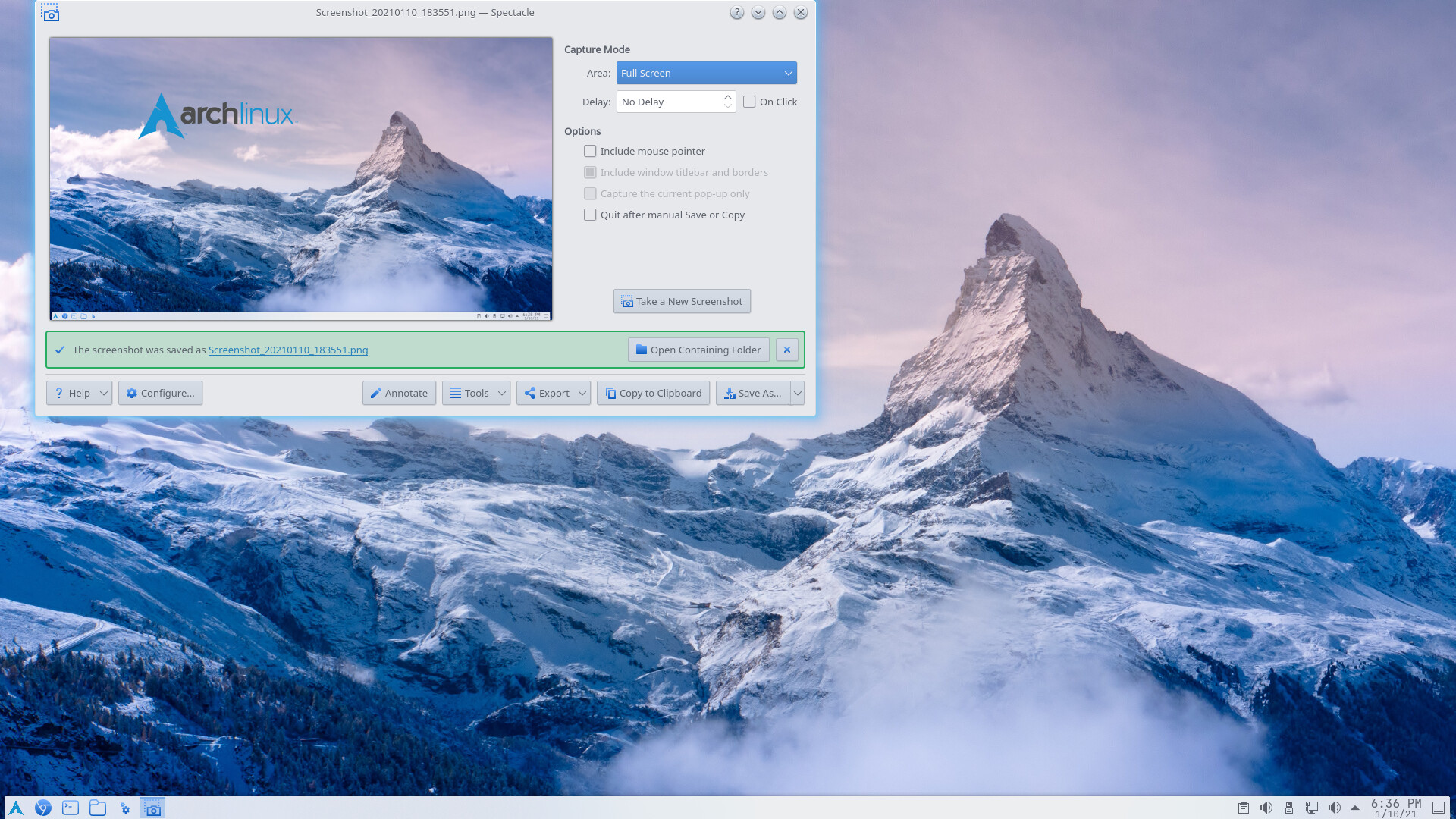Expand the Save As options arrow

797,393
